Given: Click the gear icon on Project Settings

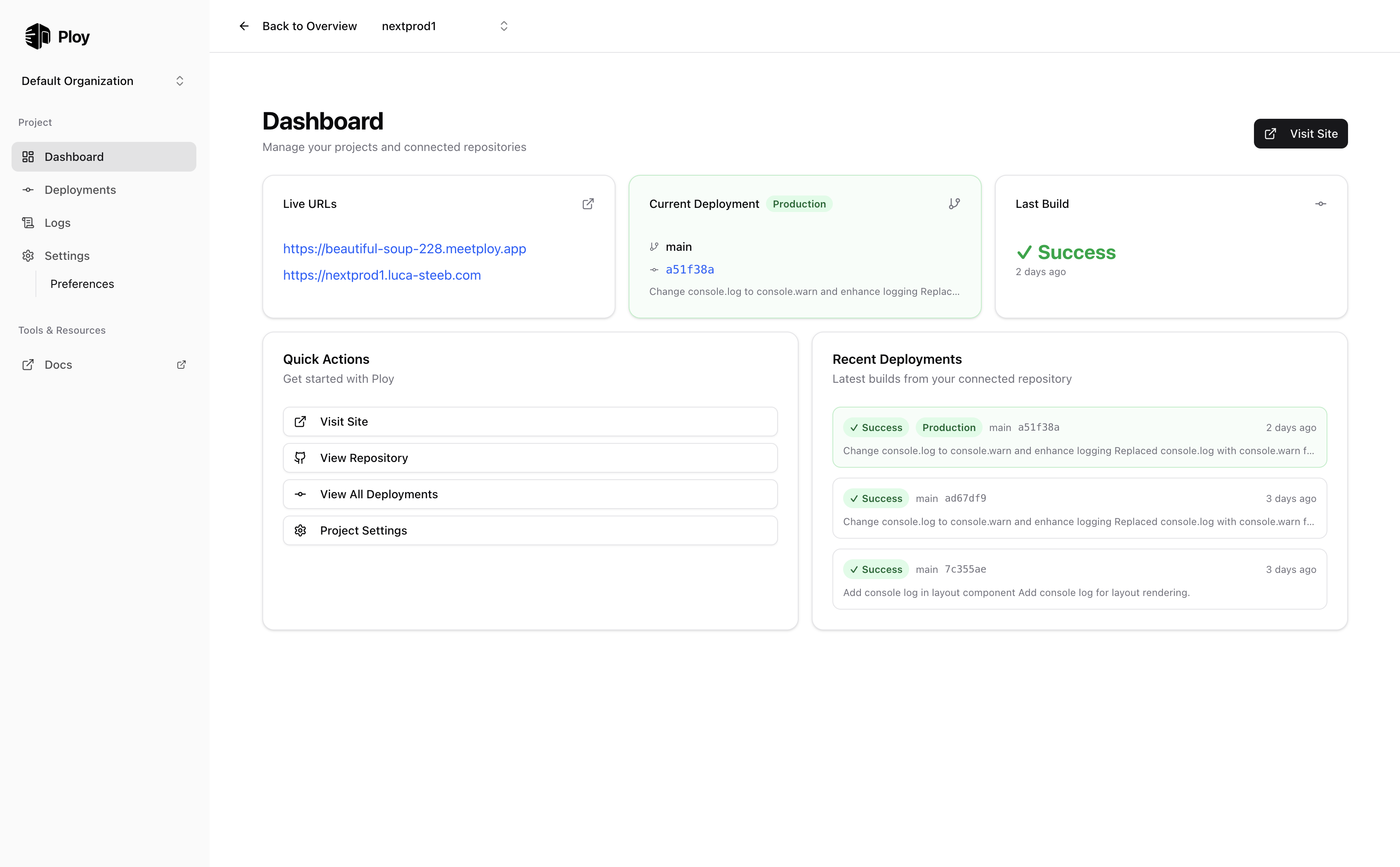Looking at the screenshot, I should [300, 530].
